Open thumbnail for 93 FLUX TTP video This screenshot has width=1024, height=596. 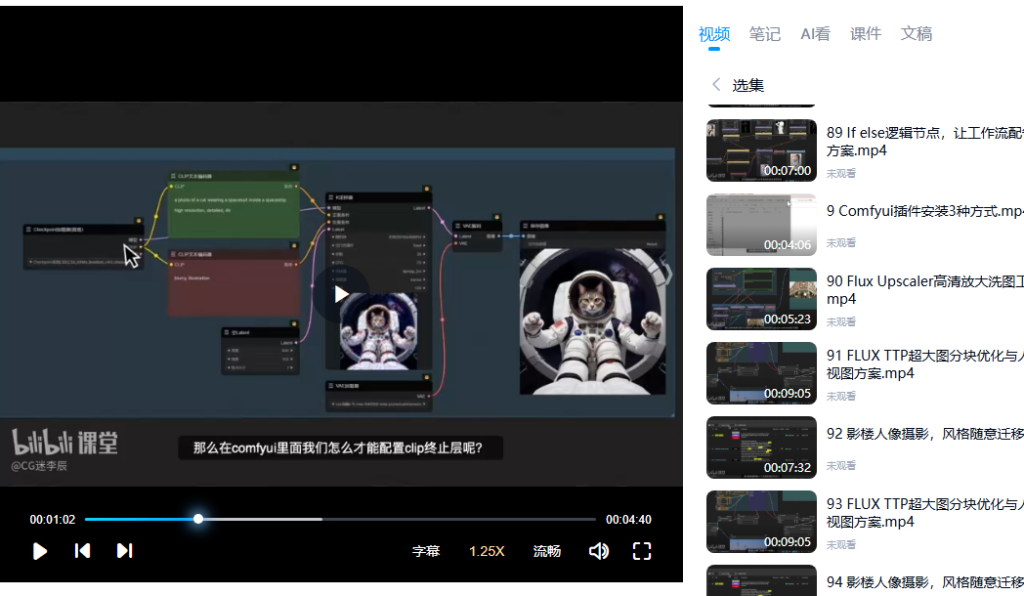coord(761,522)
